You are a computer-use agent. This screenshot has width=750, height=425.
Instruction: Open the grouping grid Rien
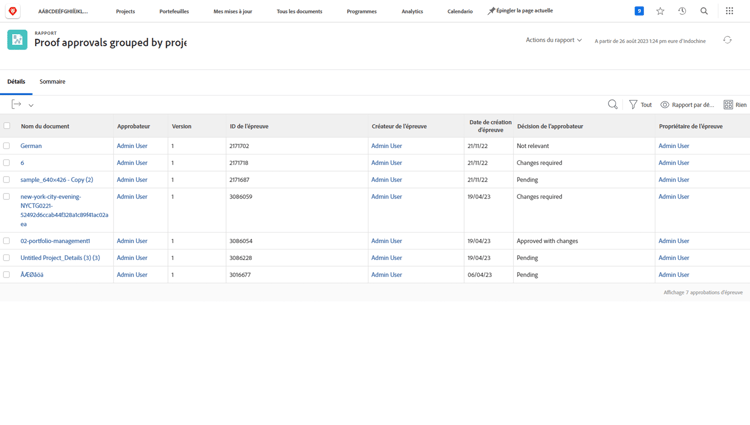coord(735,105)
